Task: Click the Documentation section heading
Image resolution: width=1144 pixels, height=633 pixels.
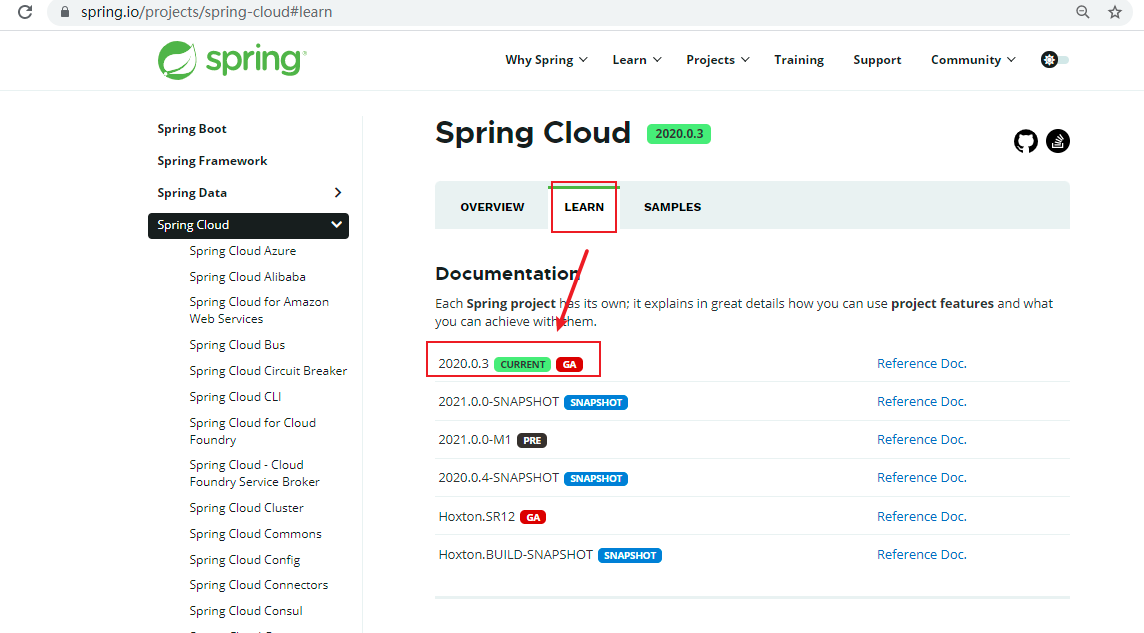Action: point(508,273)
